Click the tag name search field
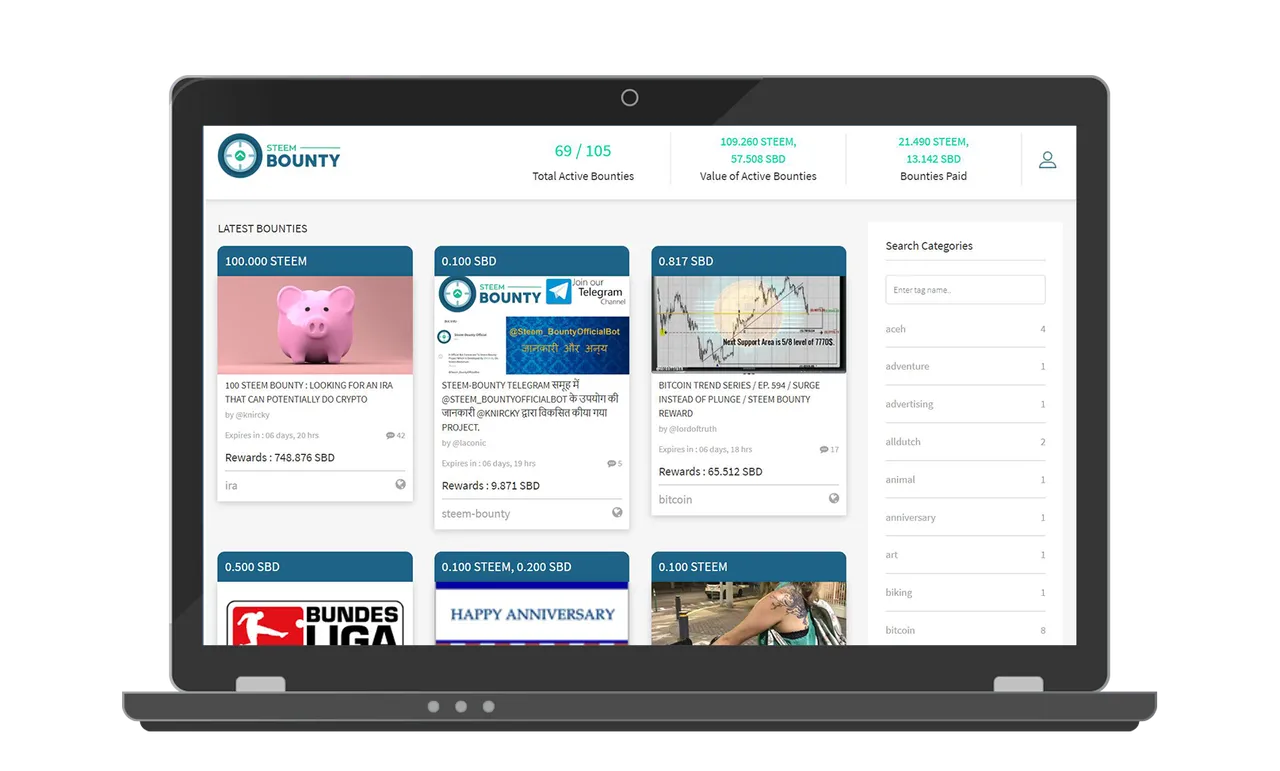This screenshot has height=771, width=1280. point(965,290)
